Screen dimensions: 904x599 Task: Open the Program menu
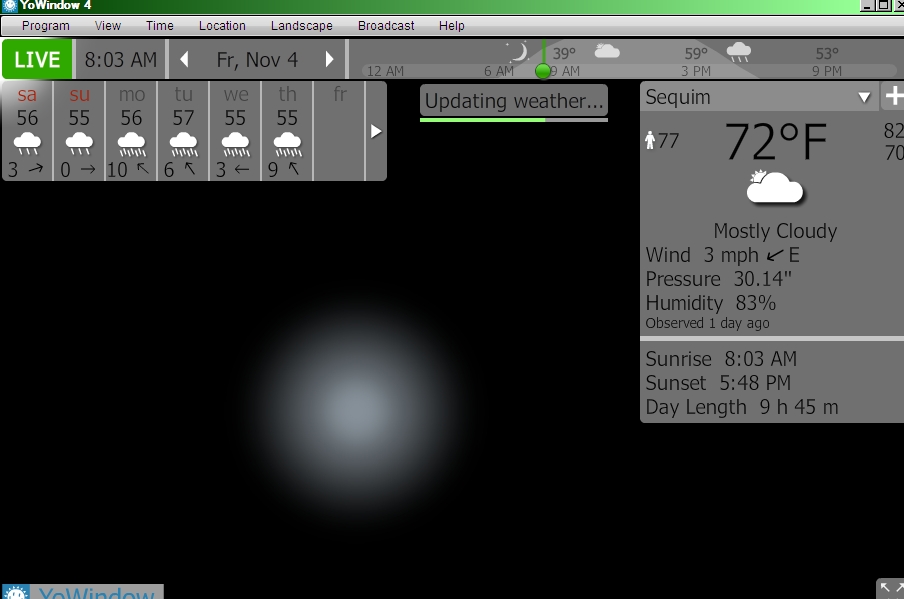point(46,26)
